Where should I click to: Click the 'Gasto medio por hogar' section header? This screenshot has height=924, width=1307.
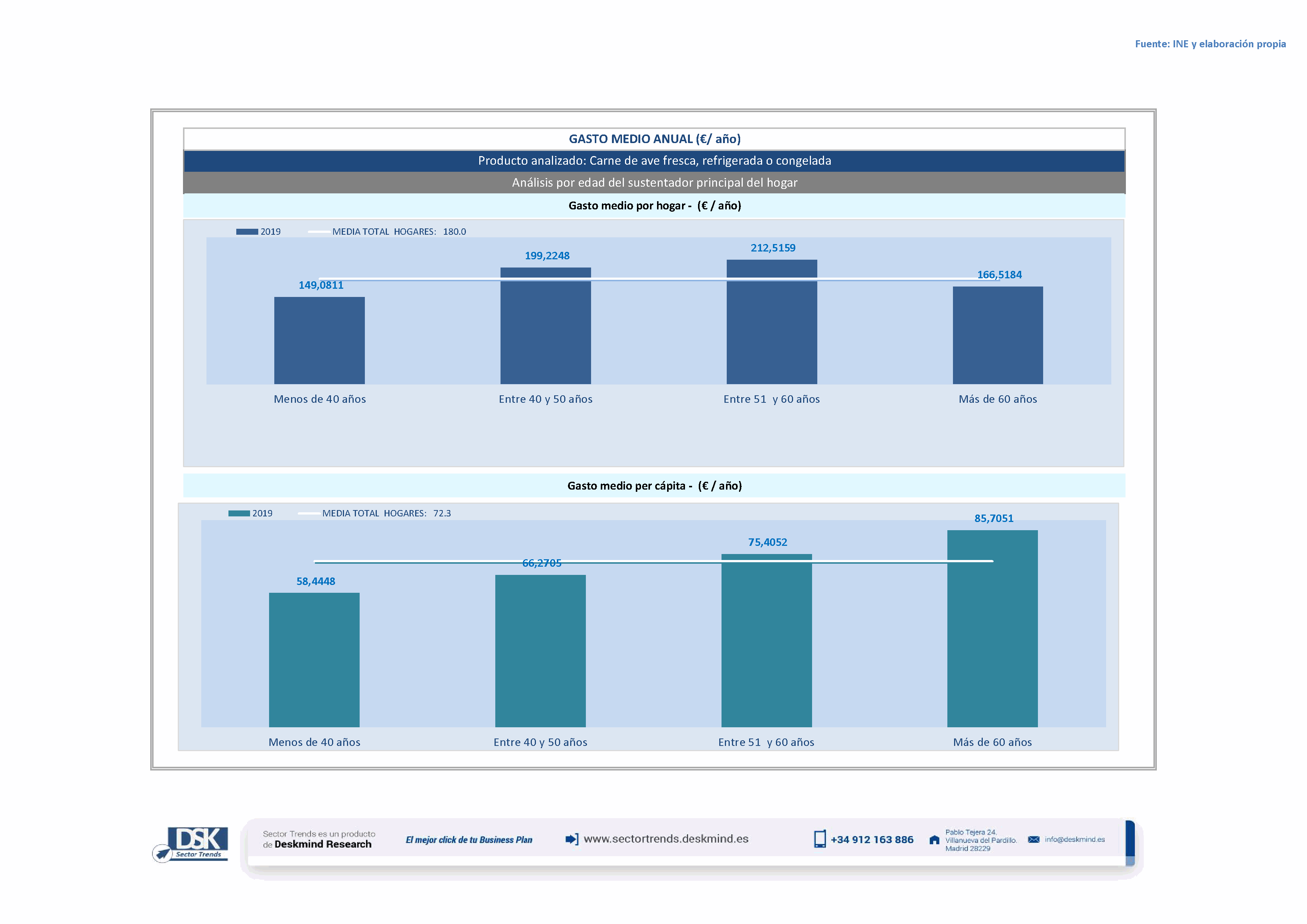tap(654, 205)
